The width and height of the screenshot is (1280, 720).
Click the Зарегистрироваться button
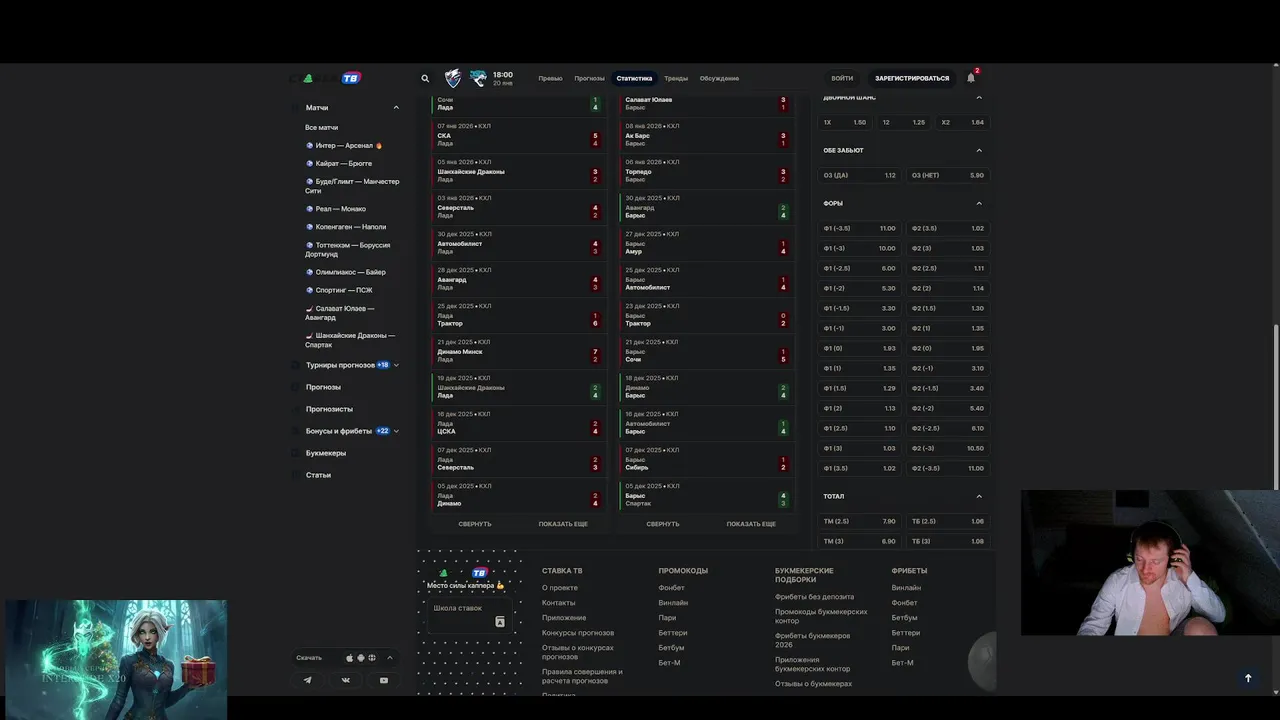(x=912, y=78)
